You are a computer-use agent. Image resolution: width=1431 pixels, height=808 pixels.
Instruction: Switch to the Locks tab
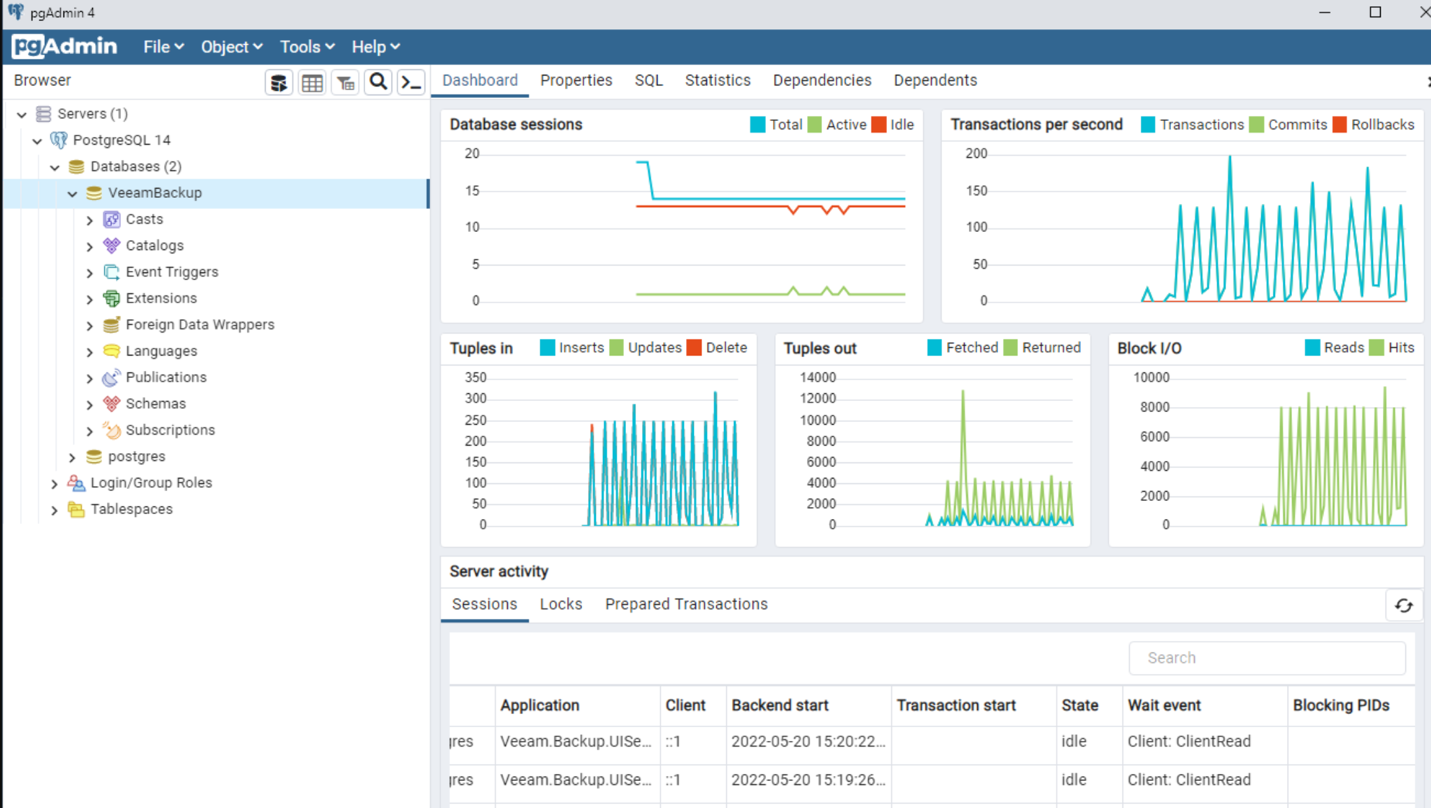(560, 604)
